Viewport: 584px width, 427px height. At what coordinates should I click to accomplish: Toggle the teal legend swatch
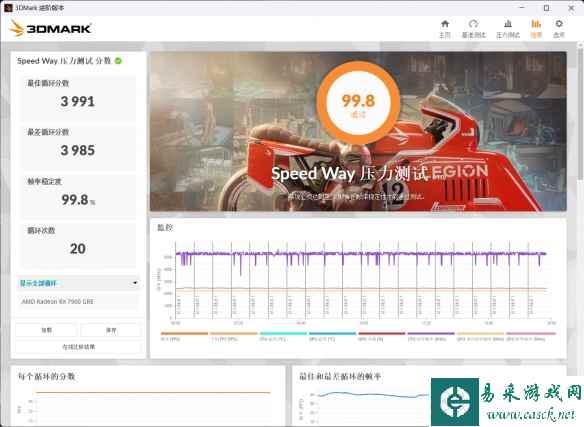[283, 333]
